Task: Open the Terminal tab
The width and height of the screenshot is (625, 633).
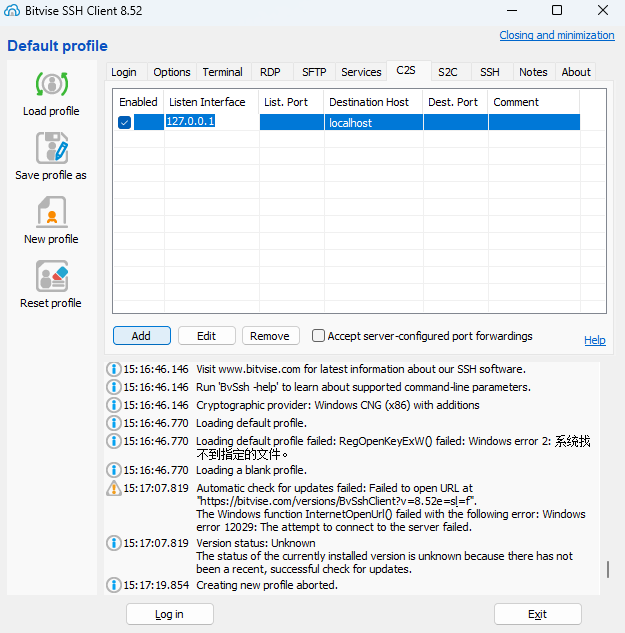Action: tap(222, 72)
